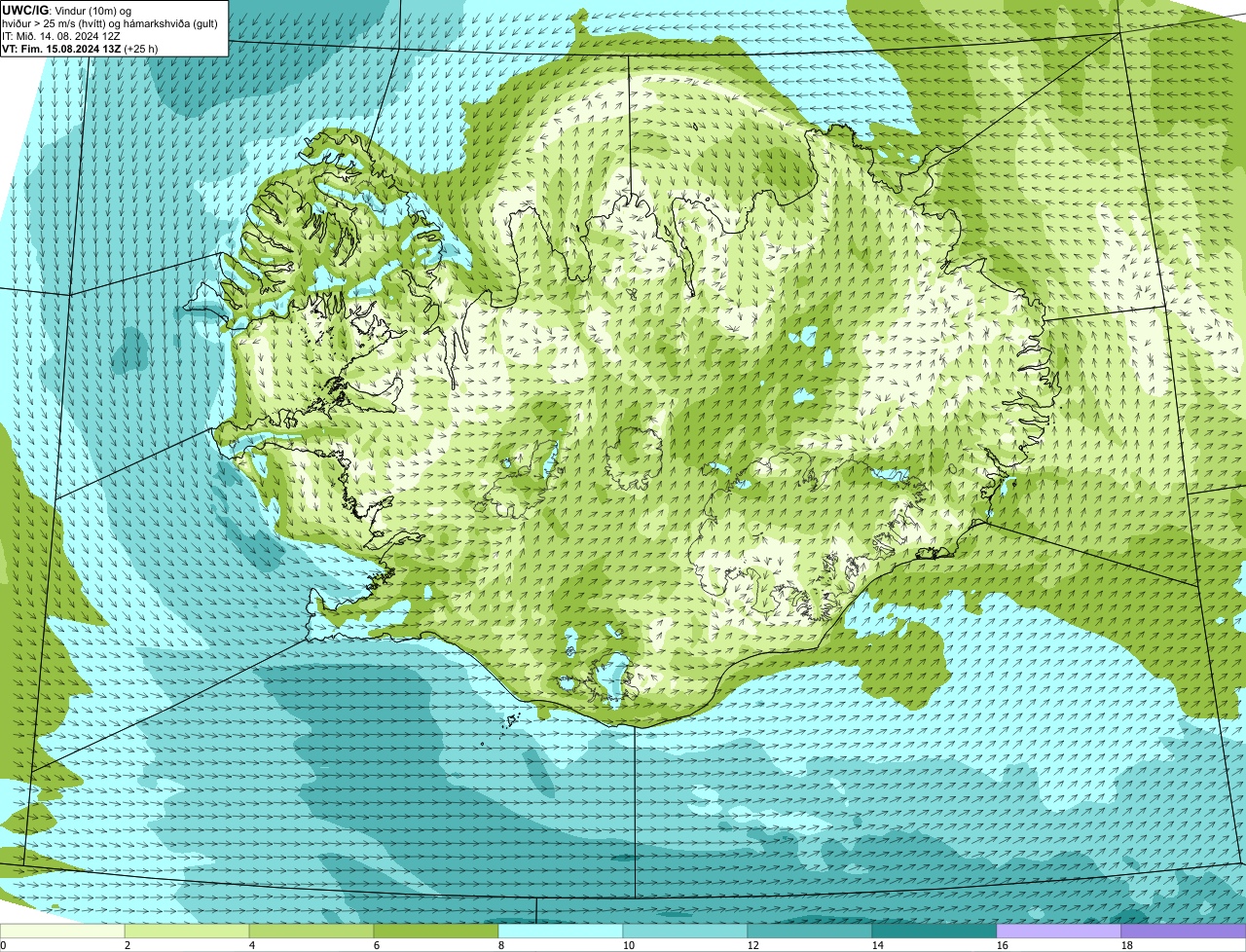Select the 0–2 m/s pale cream legend swatch
1246x952 pixels.
point(62,931)
